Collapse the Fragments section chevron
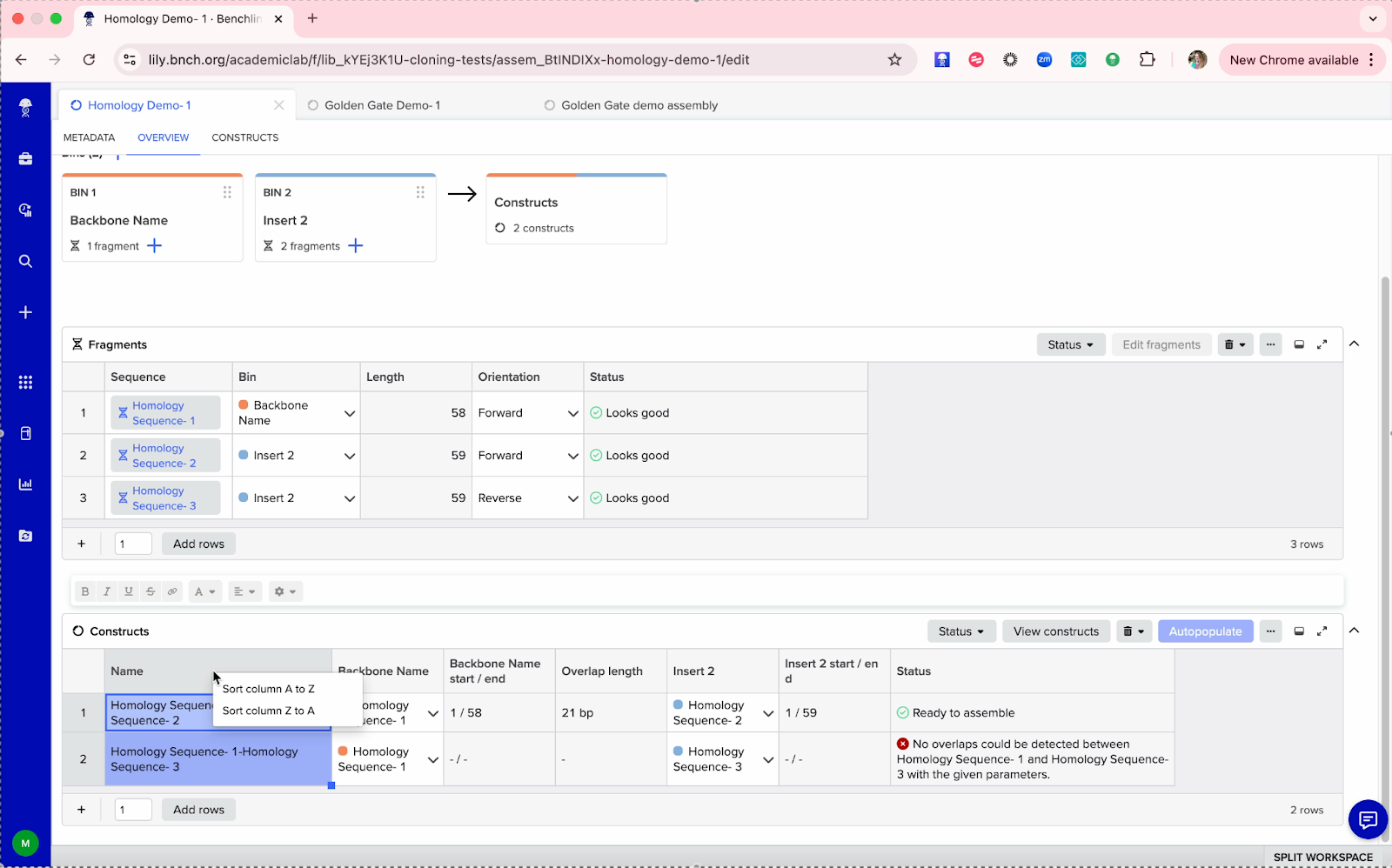 (x=1355, y=344)
